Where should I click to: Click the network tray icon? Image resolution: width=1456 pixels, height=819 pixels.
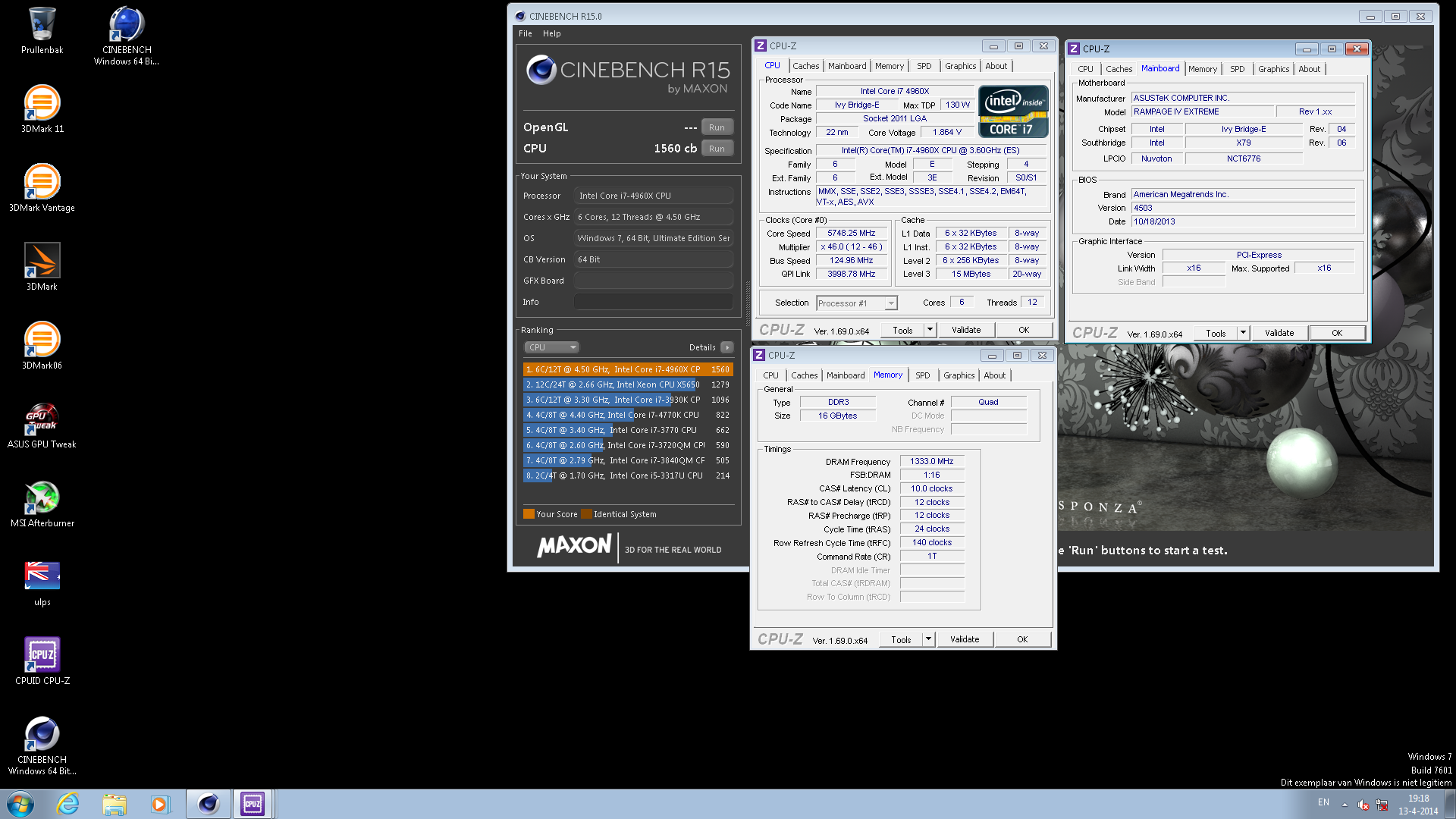[x=1382, y=805]
